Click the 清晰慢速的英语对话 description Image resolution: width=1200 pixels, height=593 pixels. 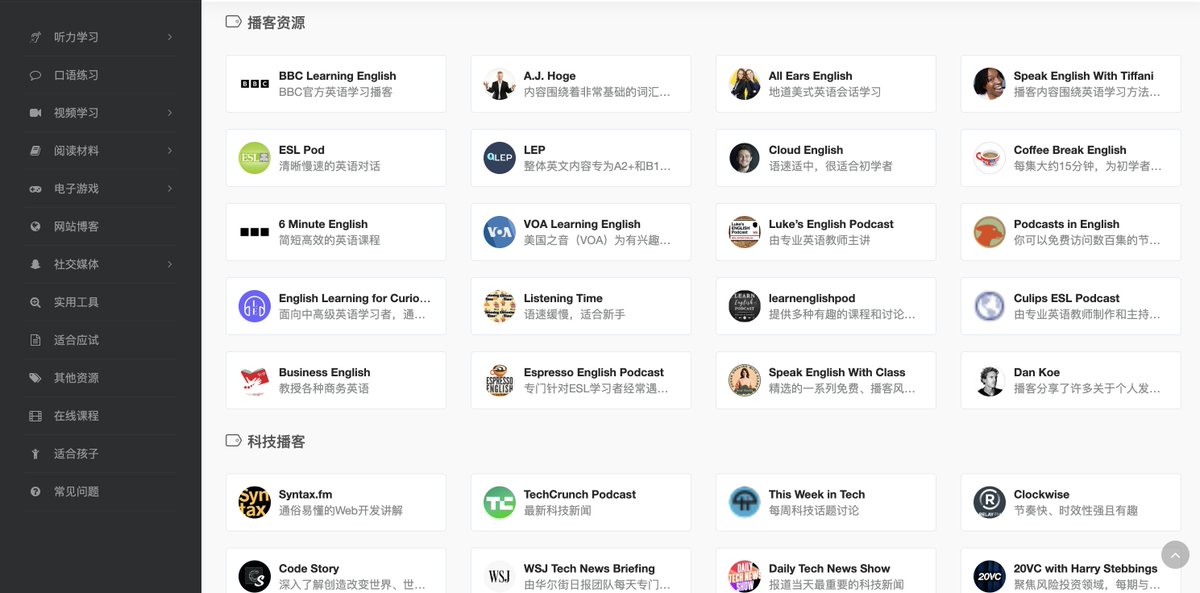329,166
